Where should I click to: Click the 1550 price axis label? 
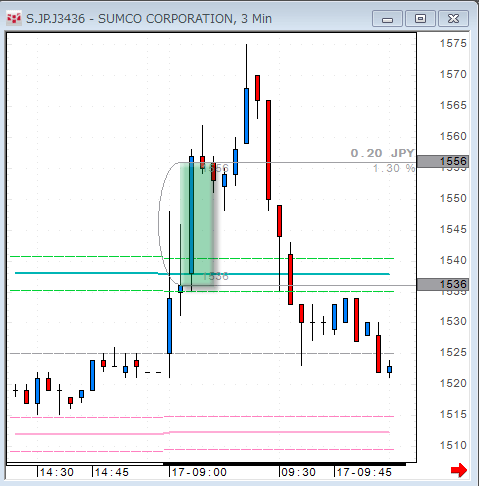click(x=453, y=198)
